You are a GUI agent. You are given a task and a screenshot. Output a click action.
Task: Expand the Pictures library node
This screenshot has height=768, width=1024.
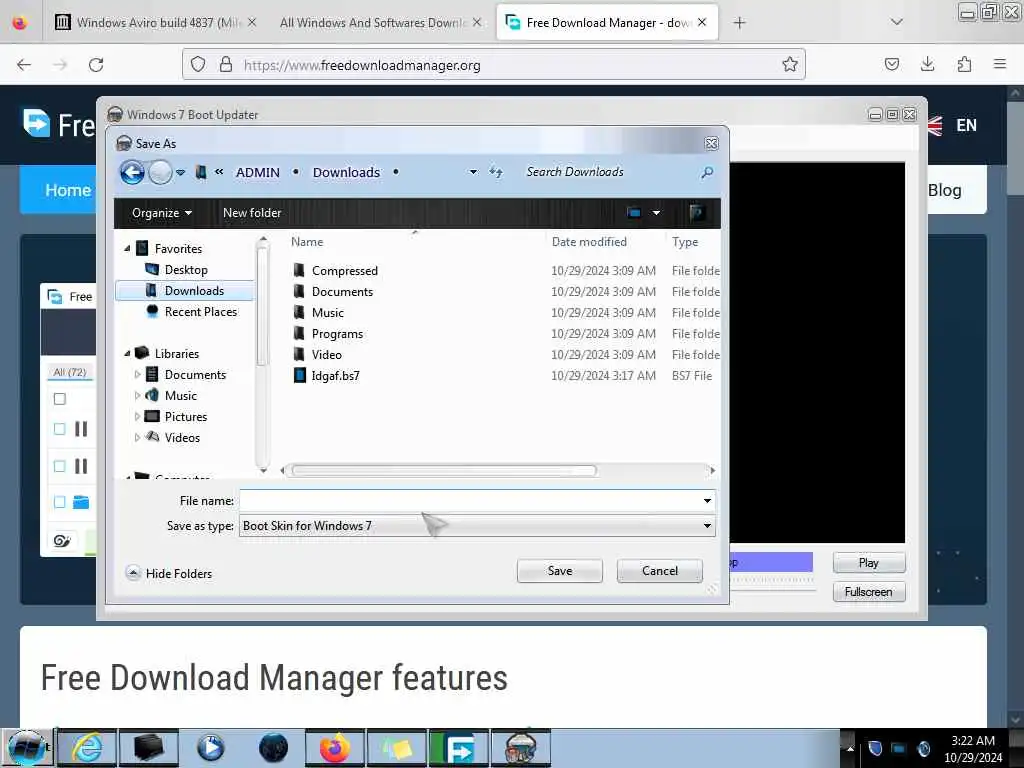click(137, 417)
